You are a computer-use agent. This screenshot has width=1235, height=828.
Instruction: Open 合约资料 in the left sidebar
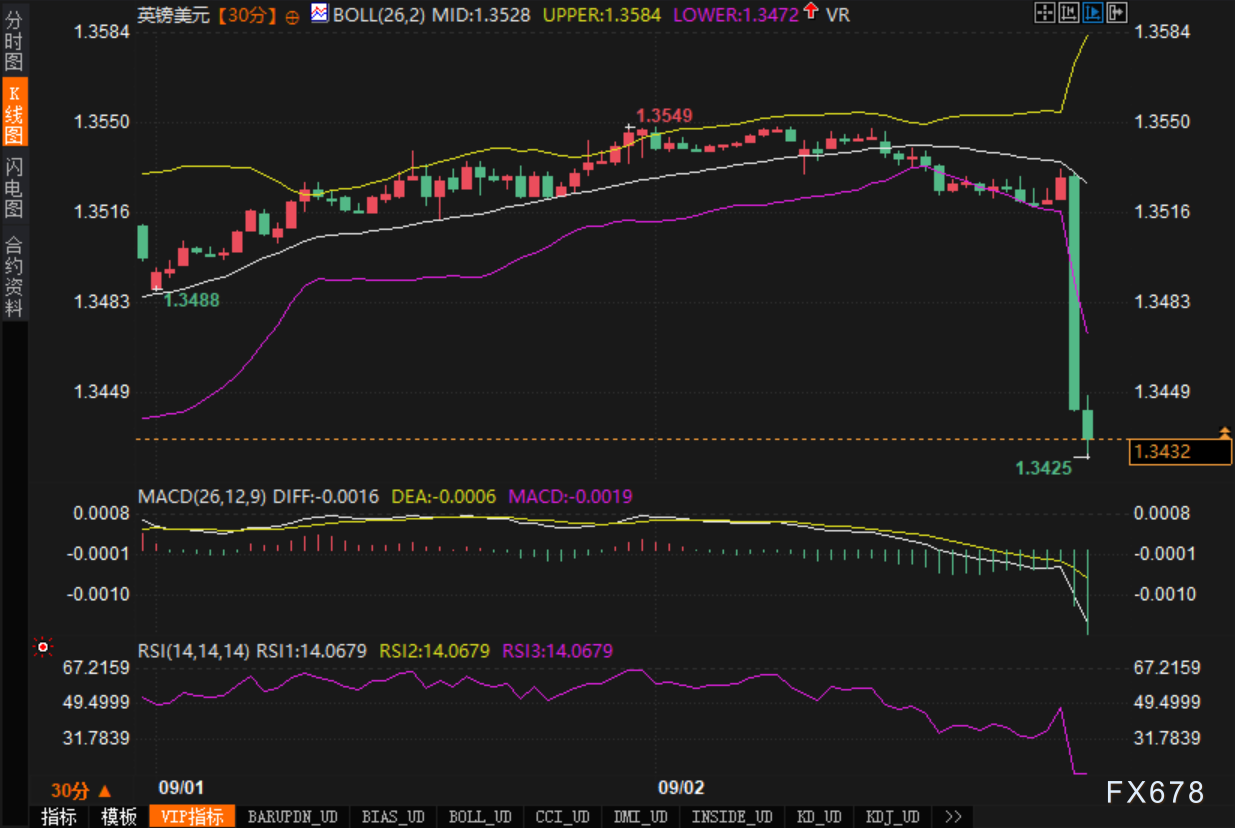[14, 276]
